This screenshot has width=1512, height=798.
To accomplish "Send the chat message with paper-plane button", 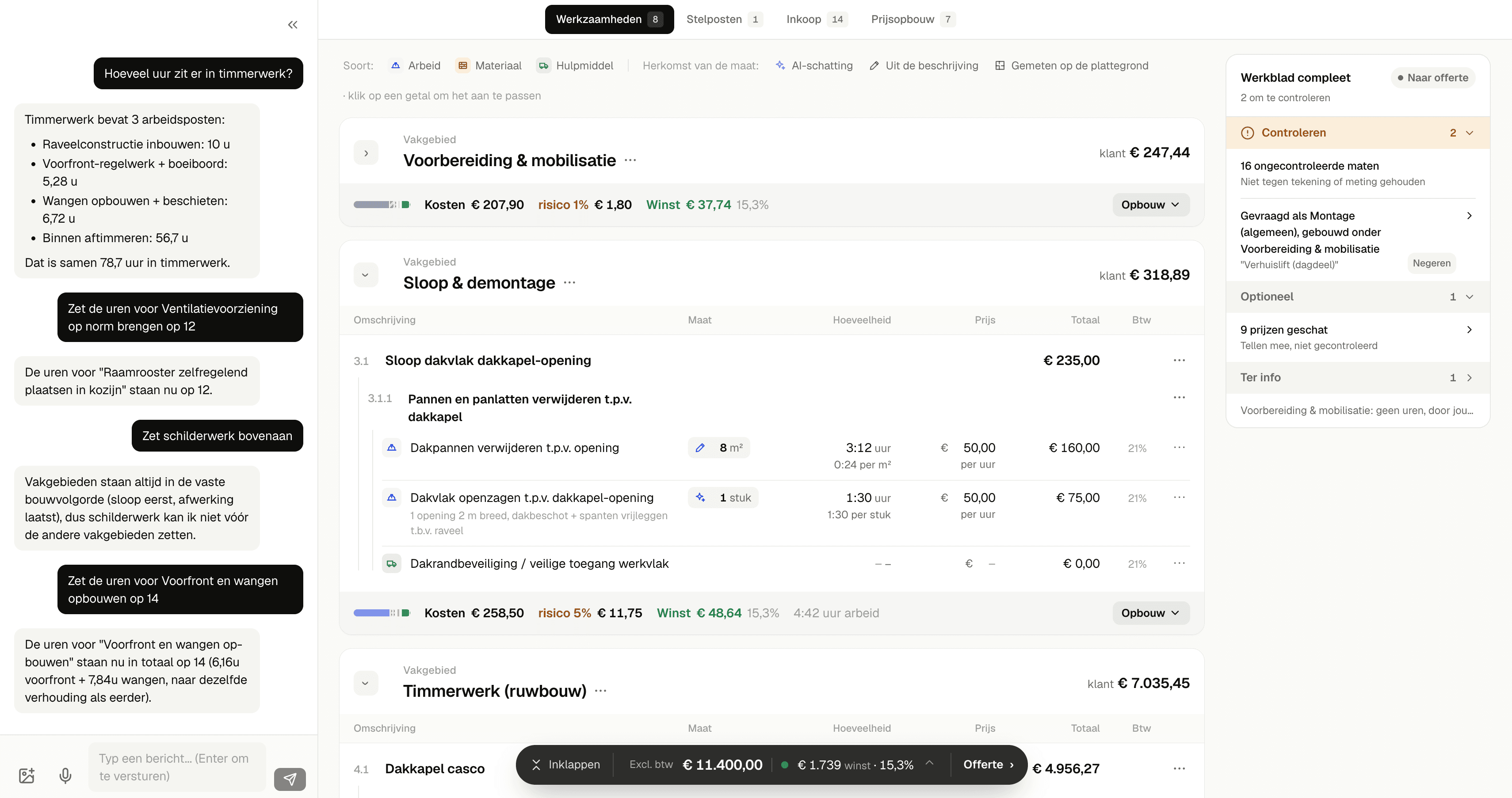I will point(290,779).
